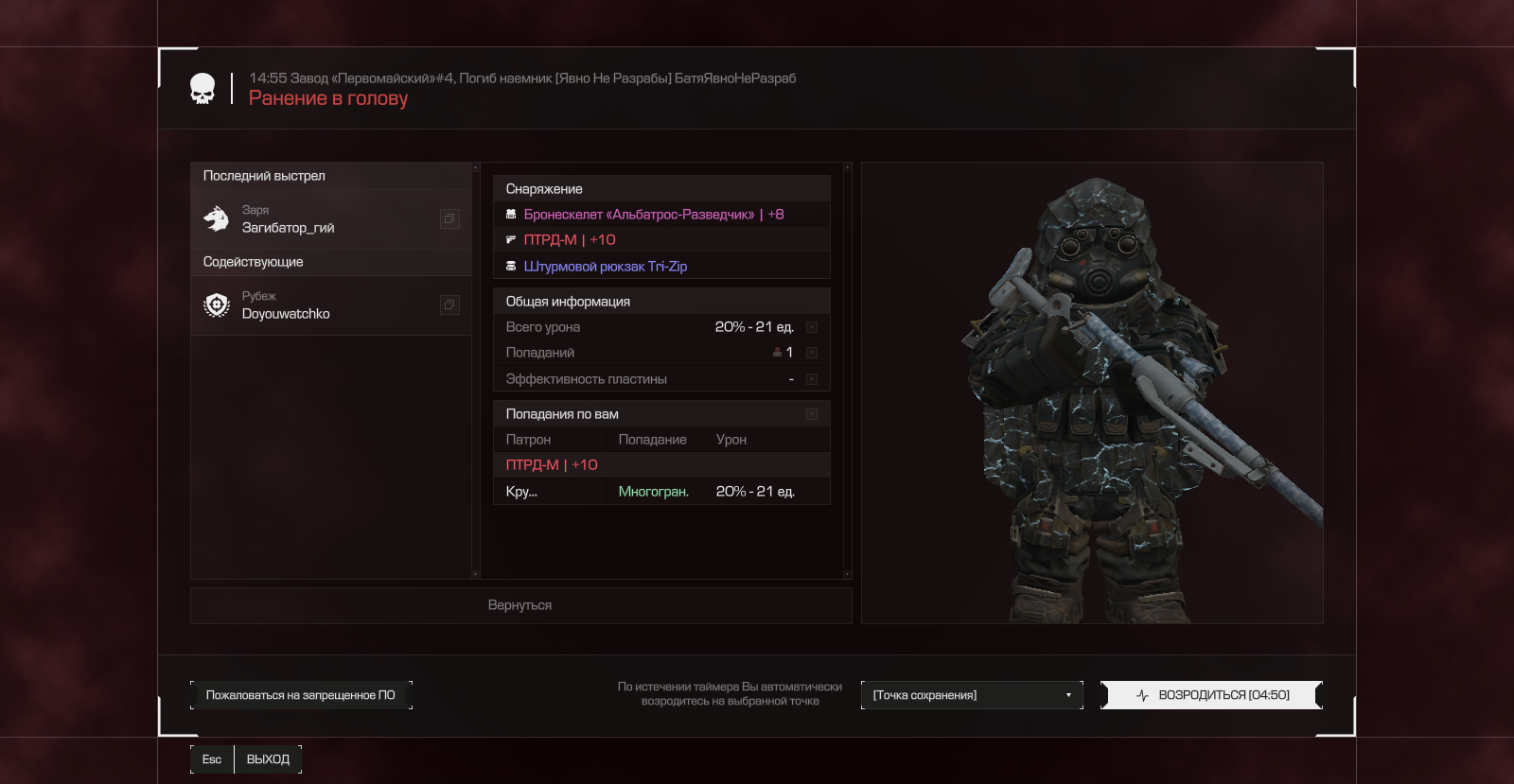This screenshot has width=1514, height=784.
Task: Click the ПТРД-М | +10 hits table row
Action: [x=661, y=465]
